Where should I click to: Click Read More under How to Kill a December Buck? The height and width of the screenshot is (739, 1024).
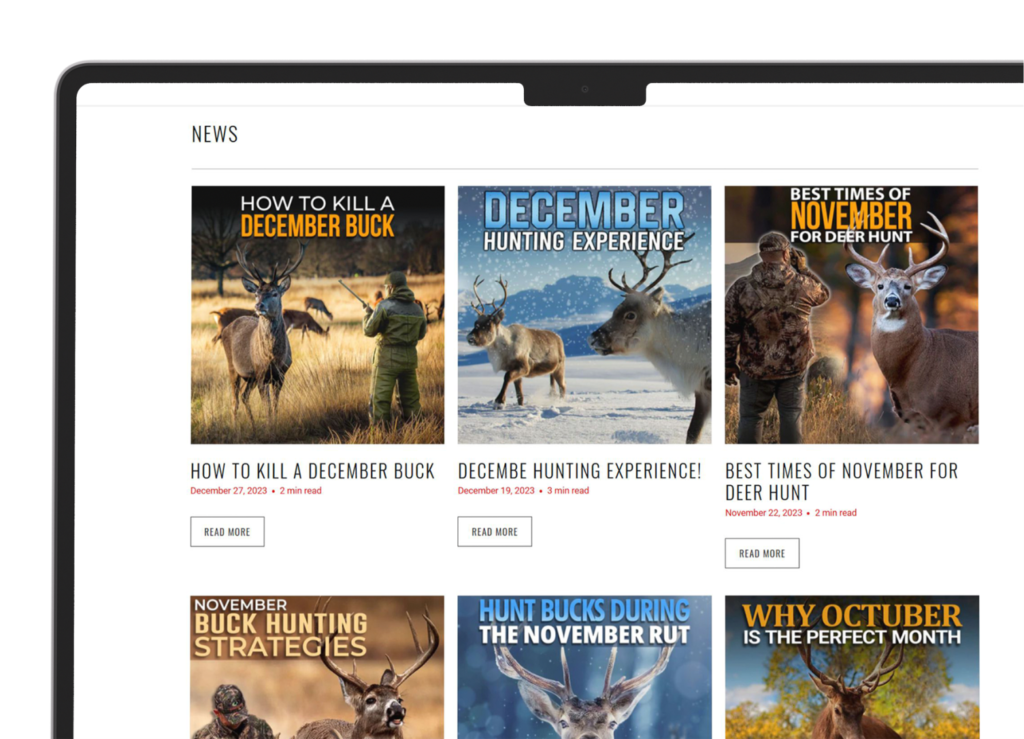tap(227, 531)
